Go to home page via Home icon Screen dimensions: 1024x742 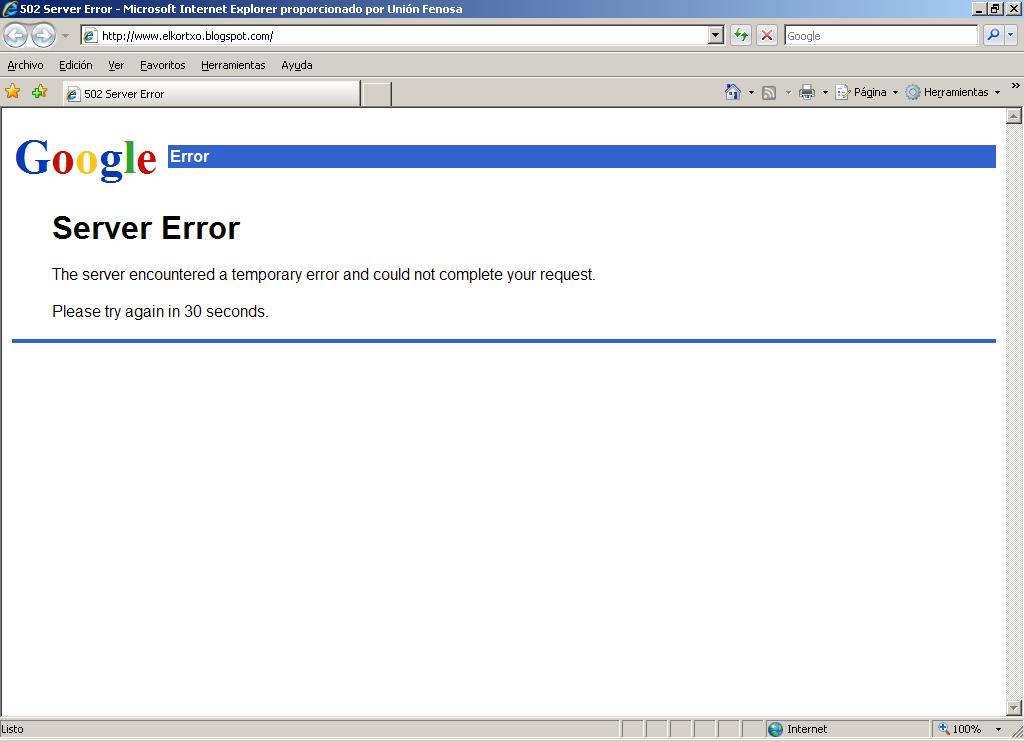pos(733,92)
